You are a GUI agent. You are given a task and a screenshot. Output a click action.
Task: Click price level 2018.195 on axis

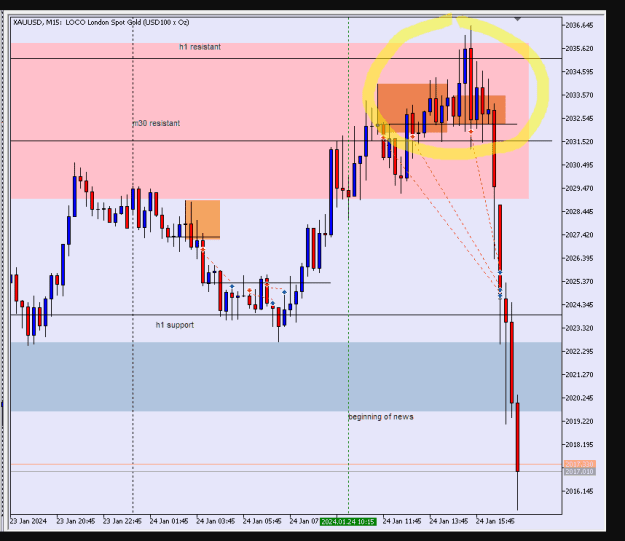[x=579, y=445]
